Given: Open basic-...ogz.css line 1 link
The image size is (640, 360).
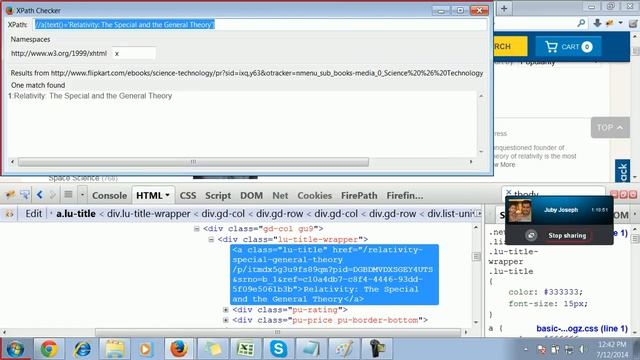Looking at the screenshot, I should (x=582, y=328).
